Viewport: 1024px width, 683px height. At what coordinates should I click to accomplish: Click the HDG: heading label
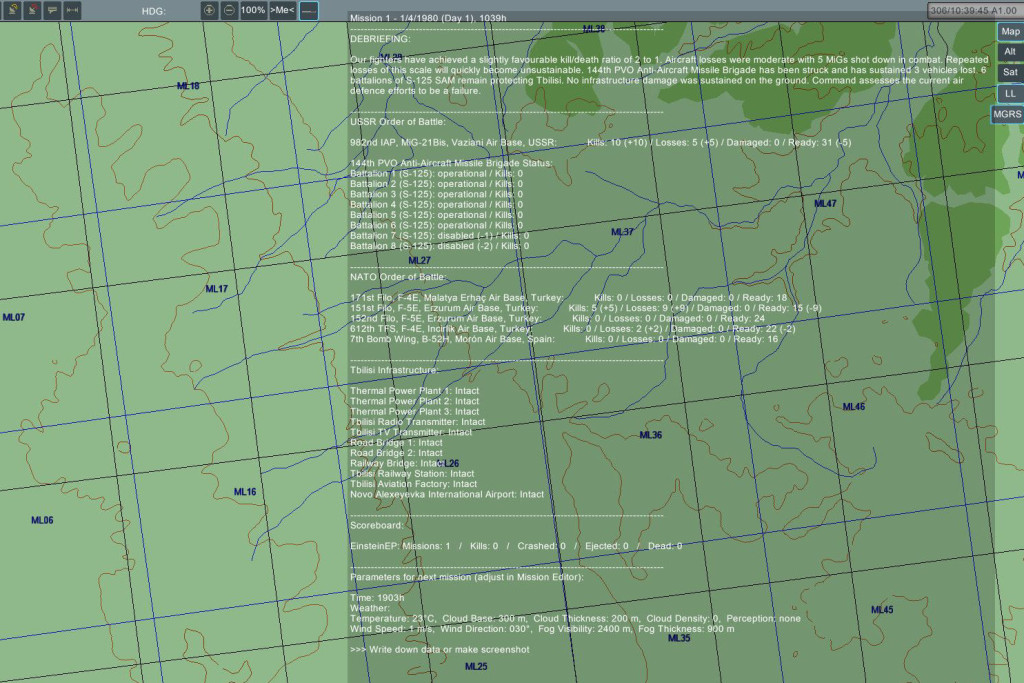click(153, 11)
